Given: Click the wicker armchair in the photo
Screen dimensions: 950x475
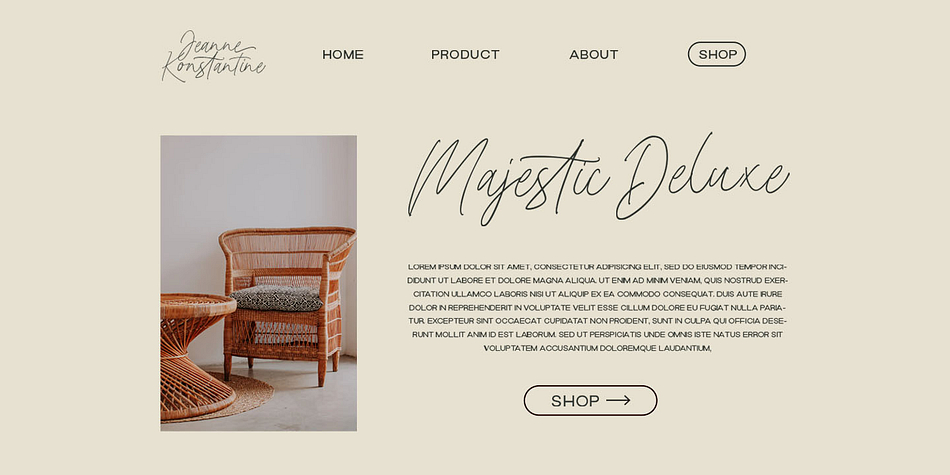Looking at the screenshot, I should (x=287, y=303).
